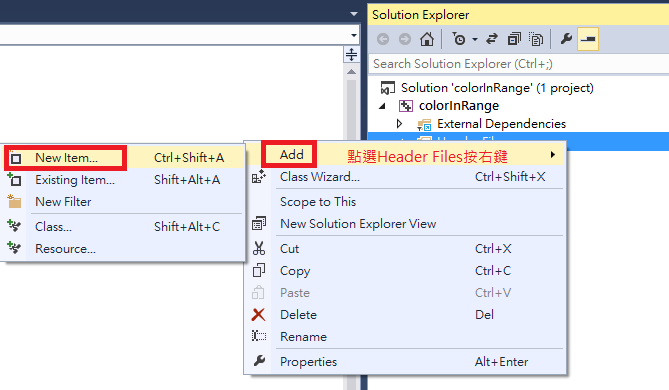Viewport: 669px width, 390px height.
Task: Click the editor split-window handle icon
Action: [351, 55]
